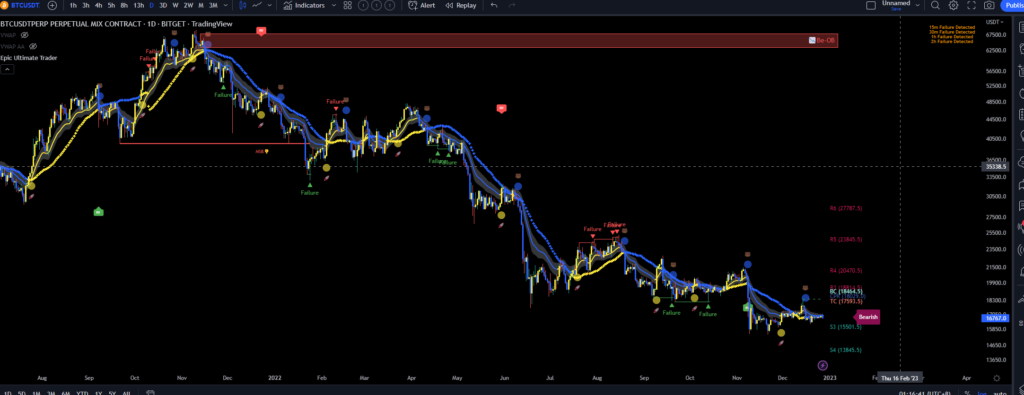
Task: Click the purple lightning event icon
Action: [823, 366]
